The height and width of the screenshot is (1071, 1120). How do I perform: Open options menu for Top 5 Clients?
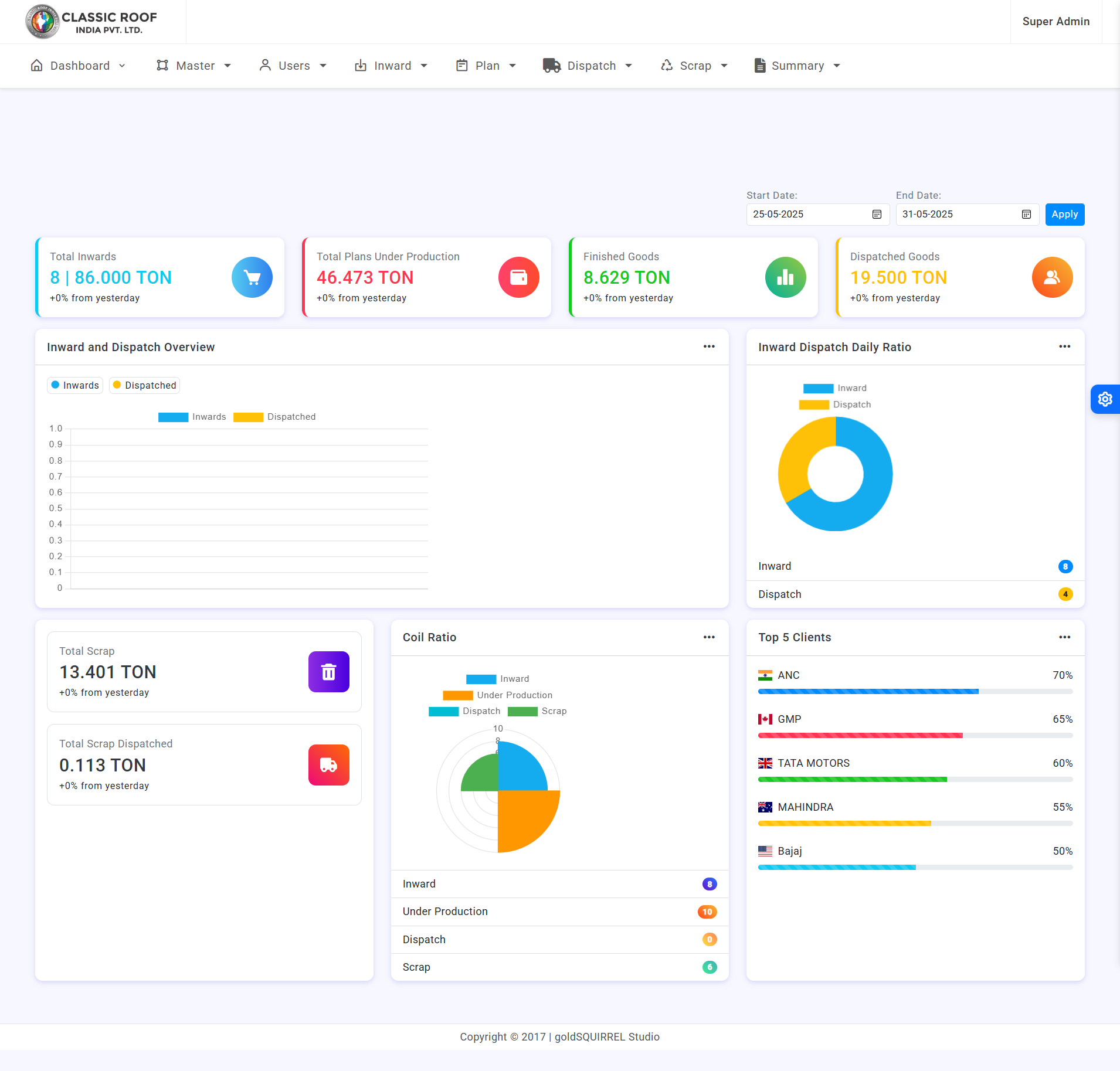(1064, 637)
